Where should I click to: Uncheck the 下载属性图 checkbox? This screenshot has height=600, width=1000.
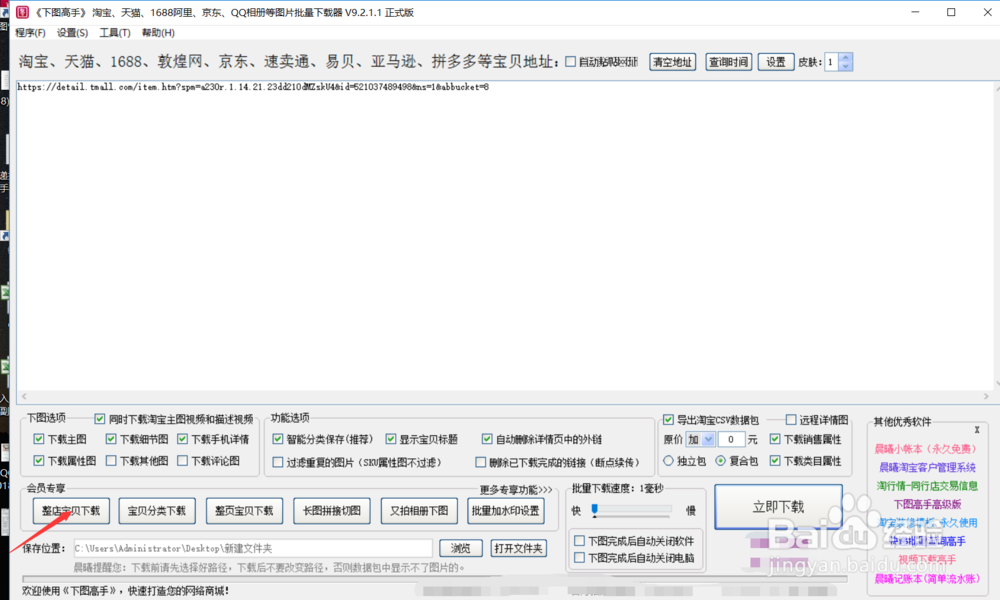tap(39, 460)
